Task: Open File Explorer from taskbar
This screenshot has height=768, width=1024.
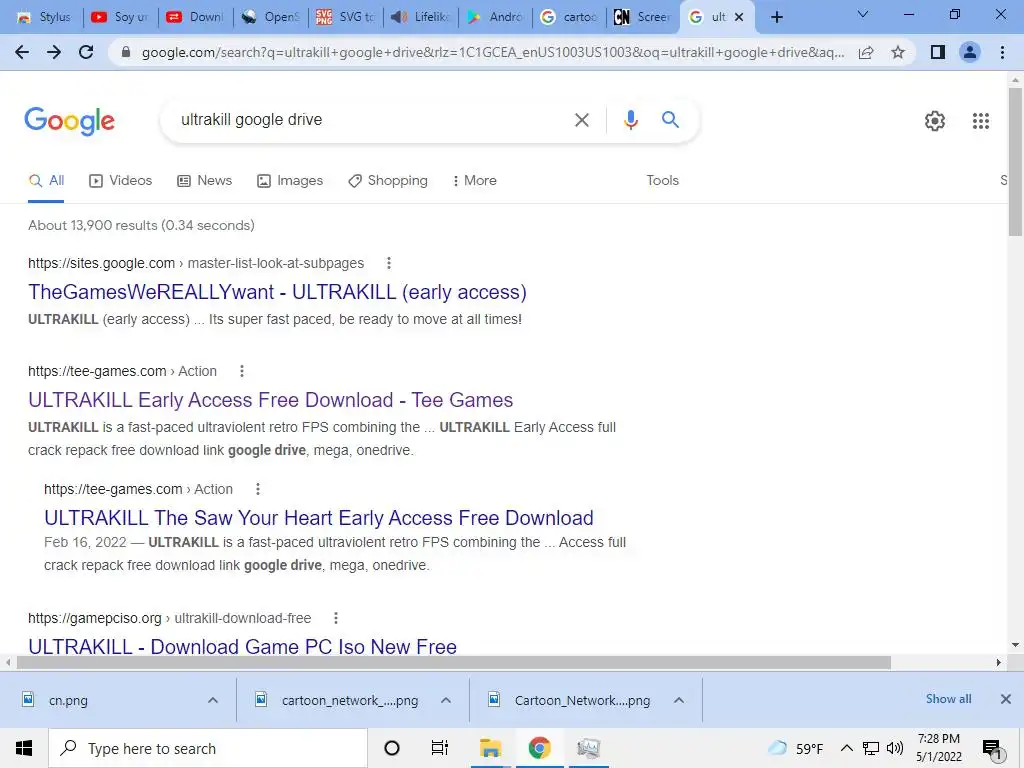Action: (x=490, y=748)
